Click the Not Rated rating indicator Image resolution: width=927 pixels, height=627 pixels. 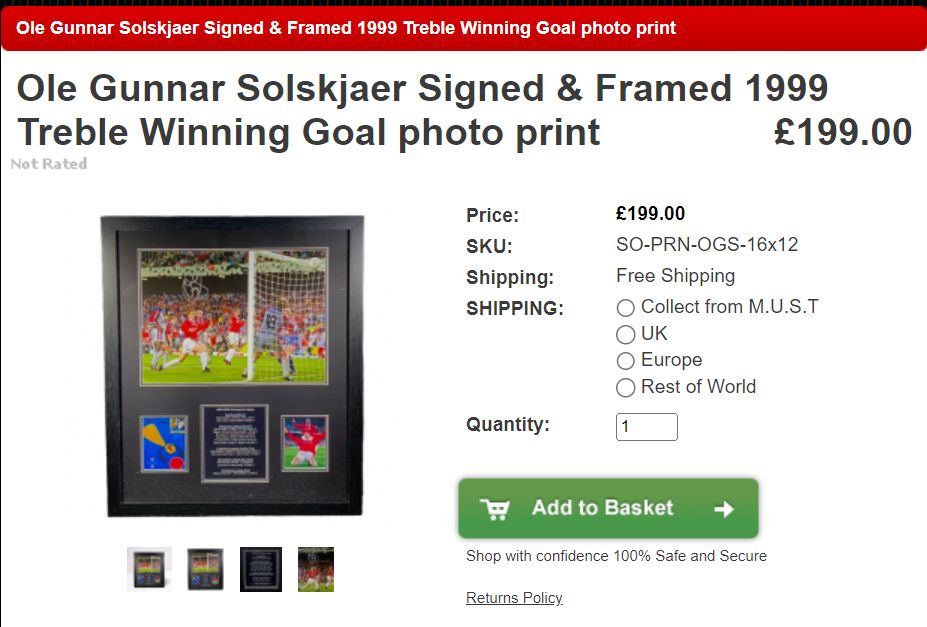pyautogui.click(x=49, y=164)
